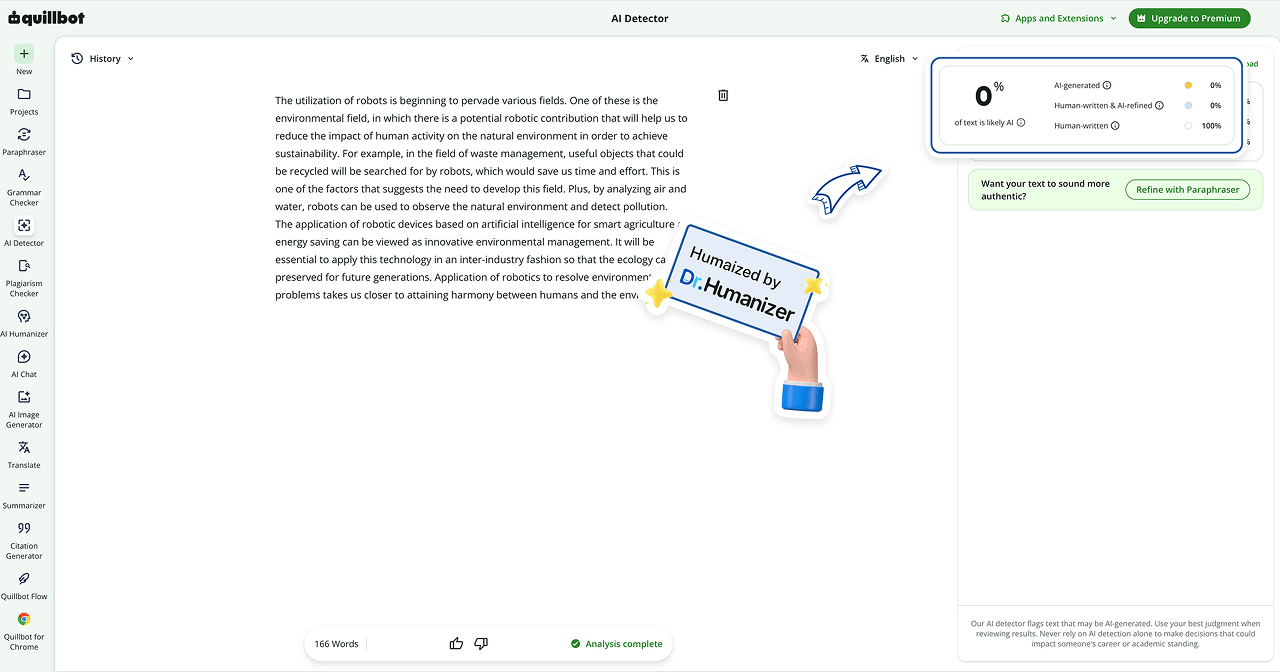Click the 100% Human-written value
The height and width of the screenshot is (672, 1280).
[x=1211, y=126]
